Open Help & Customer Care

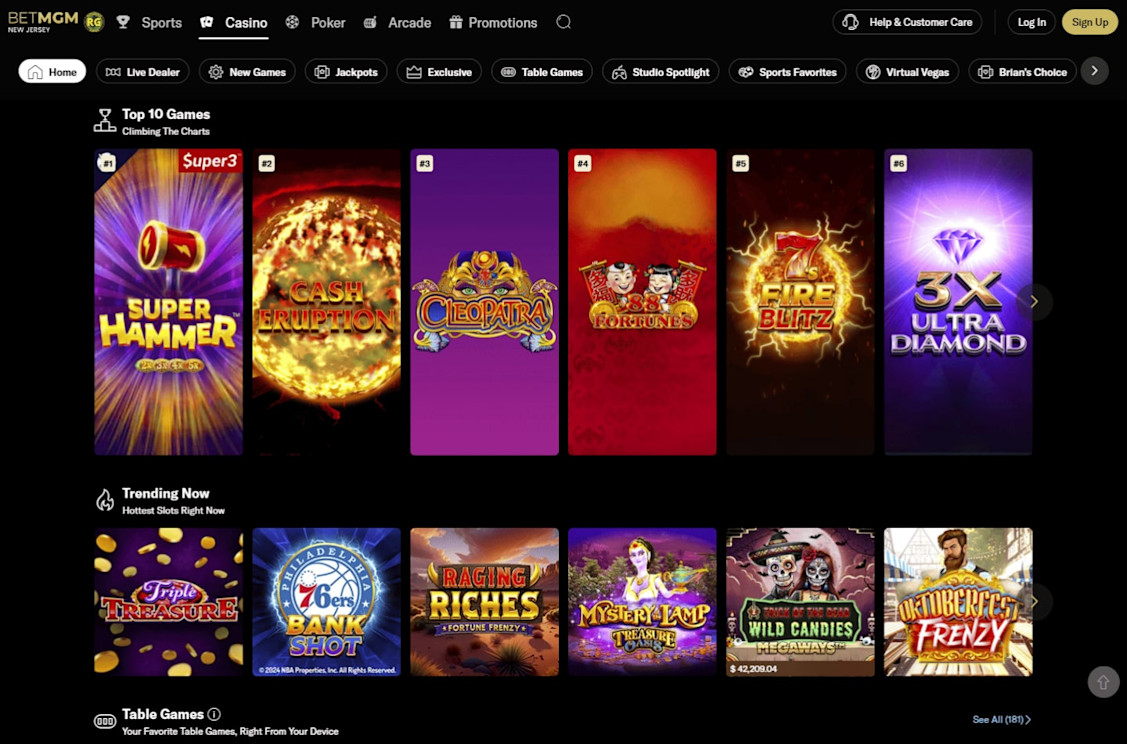[907, 22]
